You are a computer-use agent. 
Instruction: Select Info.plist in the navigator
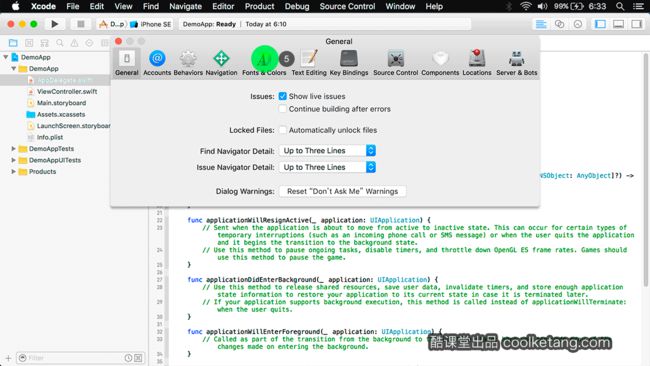(50, 137)
